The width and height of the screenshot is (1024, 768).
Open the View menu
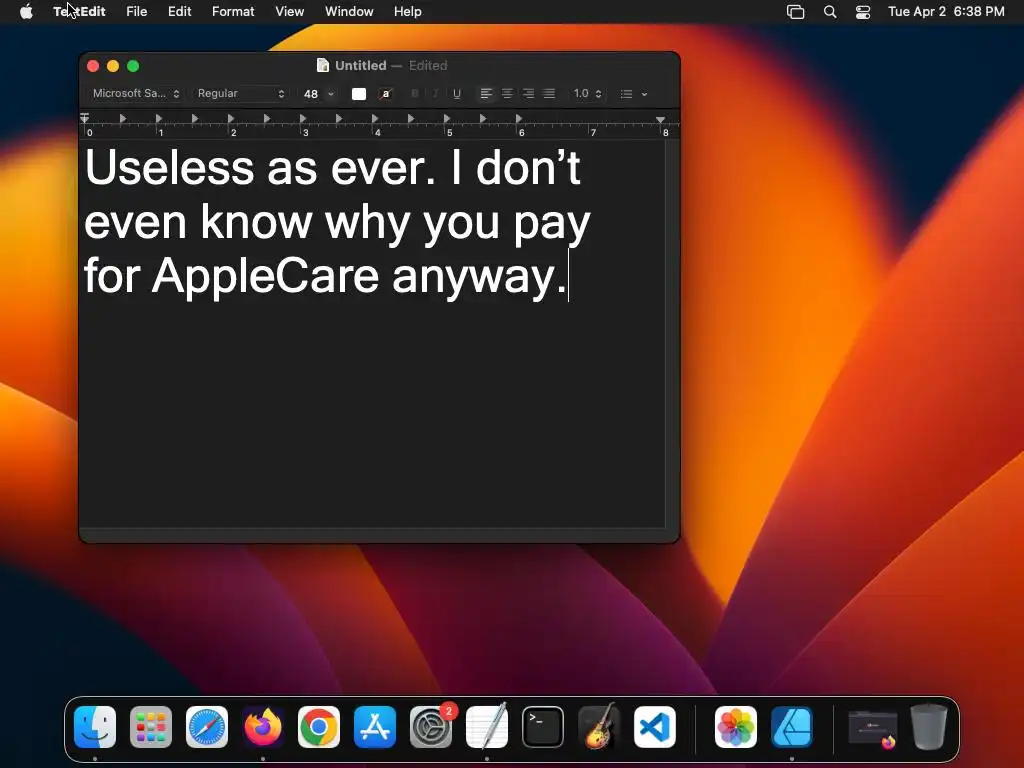289,12
